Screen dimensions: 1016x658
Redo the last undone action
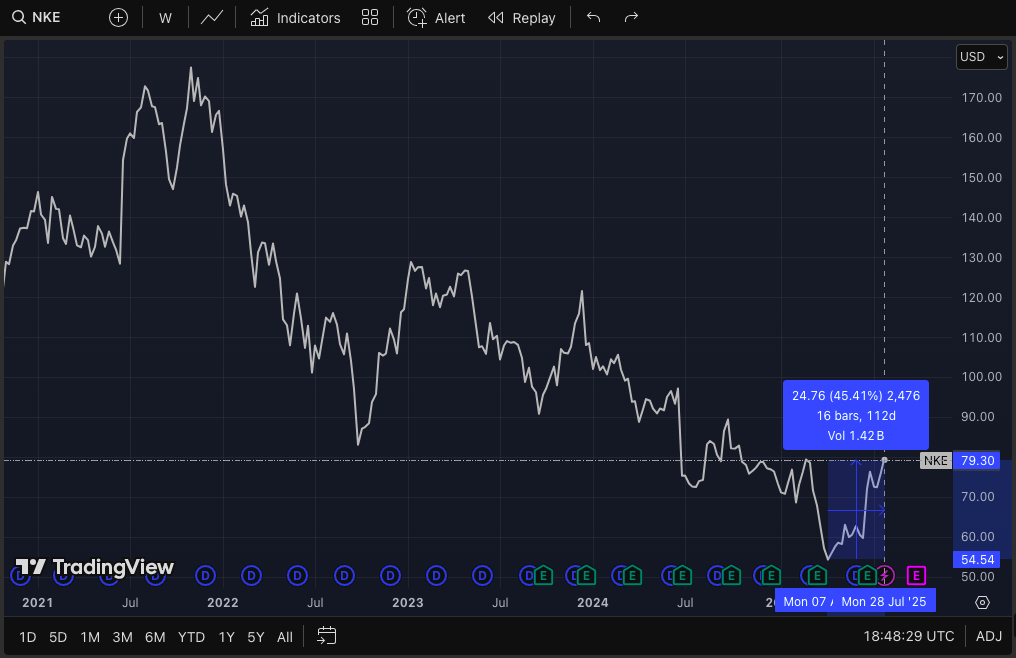click(631, 18)
